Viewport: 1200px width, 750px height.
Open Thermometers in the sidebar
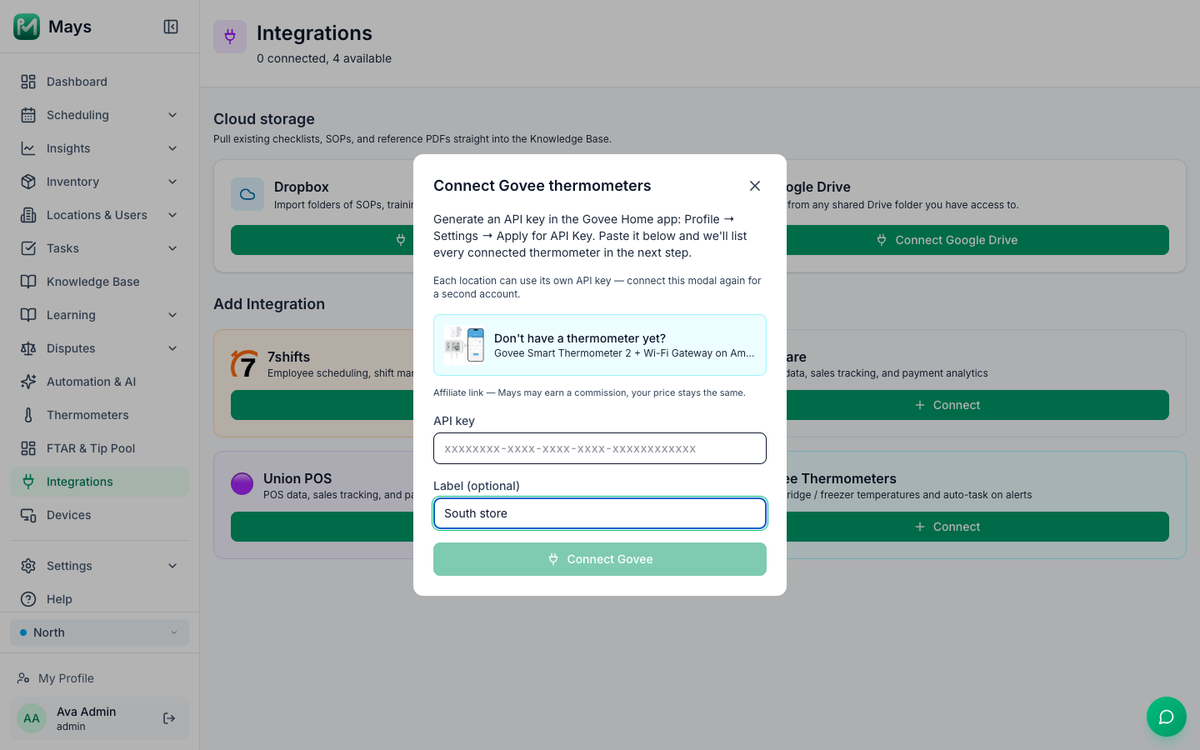coord(100,415)
